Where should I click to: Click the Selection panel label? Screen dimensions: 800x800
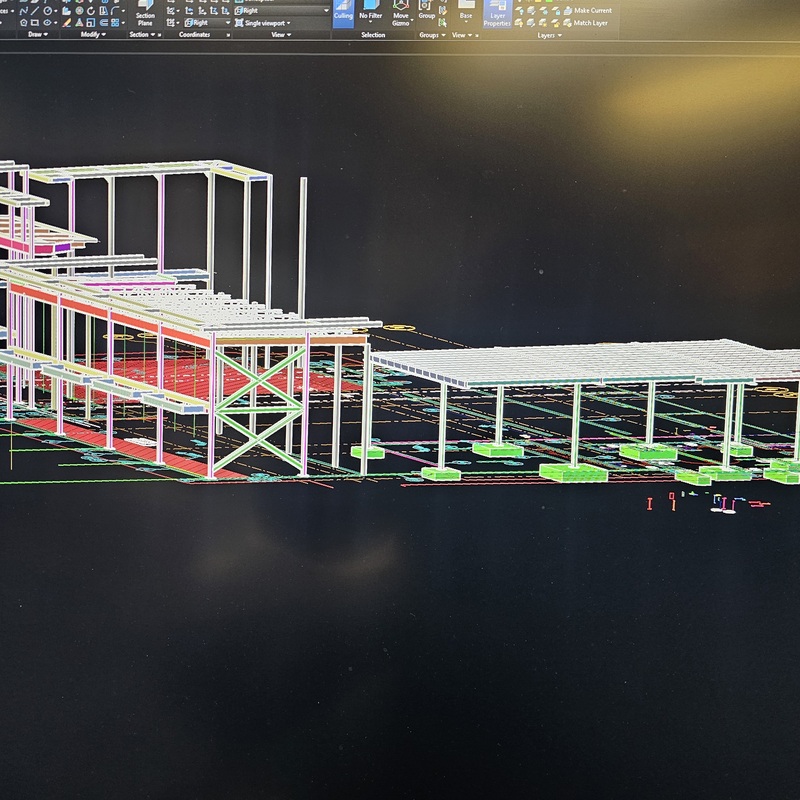point(372,35)
